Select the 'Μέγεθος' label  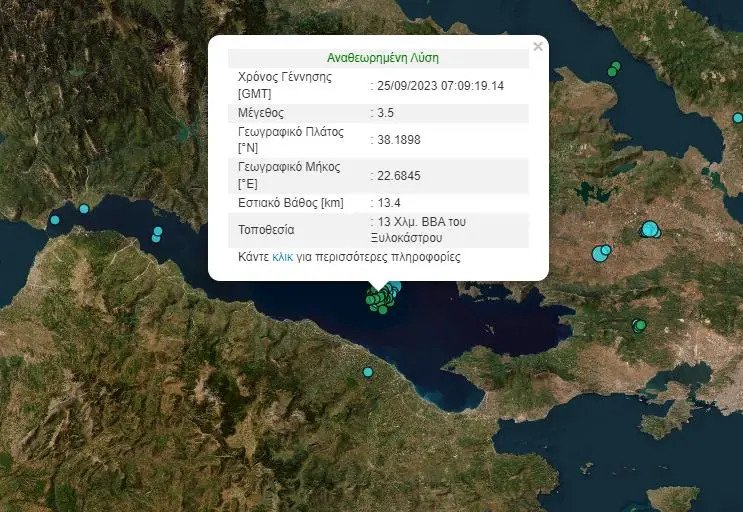tap(261, 113)
